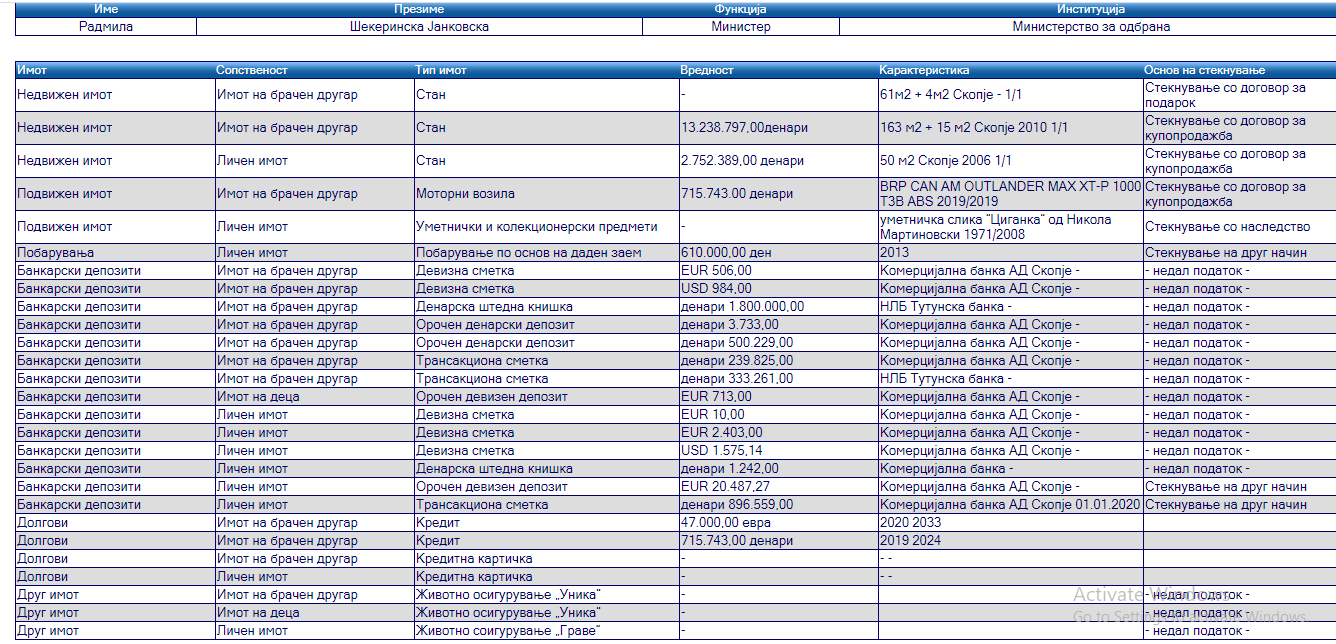Click the deposit value 'EUR 10,00'
1336x644 pixels.
point(712,415)
